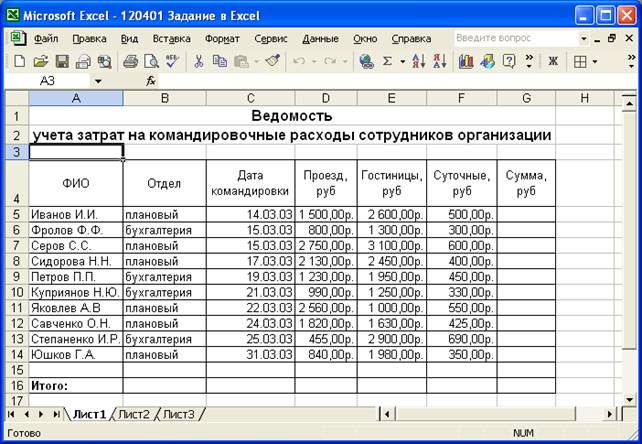Switch to the Лист2 sheet tab
642x444 pixels.
tap(134, 415)
